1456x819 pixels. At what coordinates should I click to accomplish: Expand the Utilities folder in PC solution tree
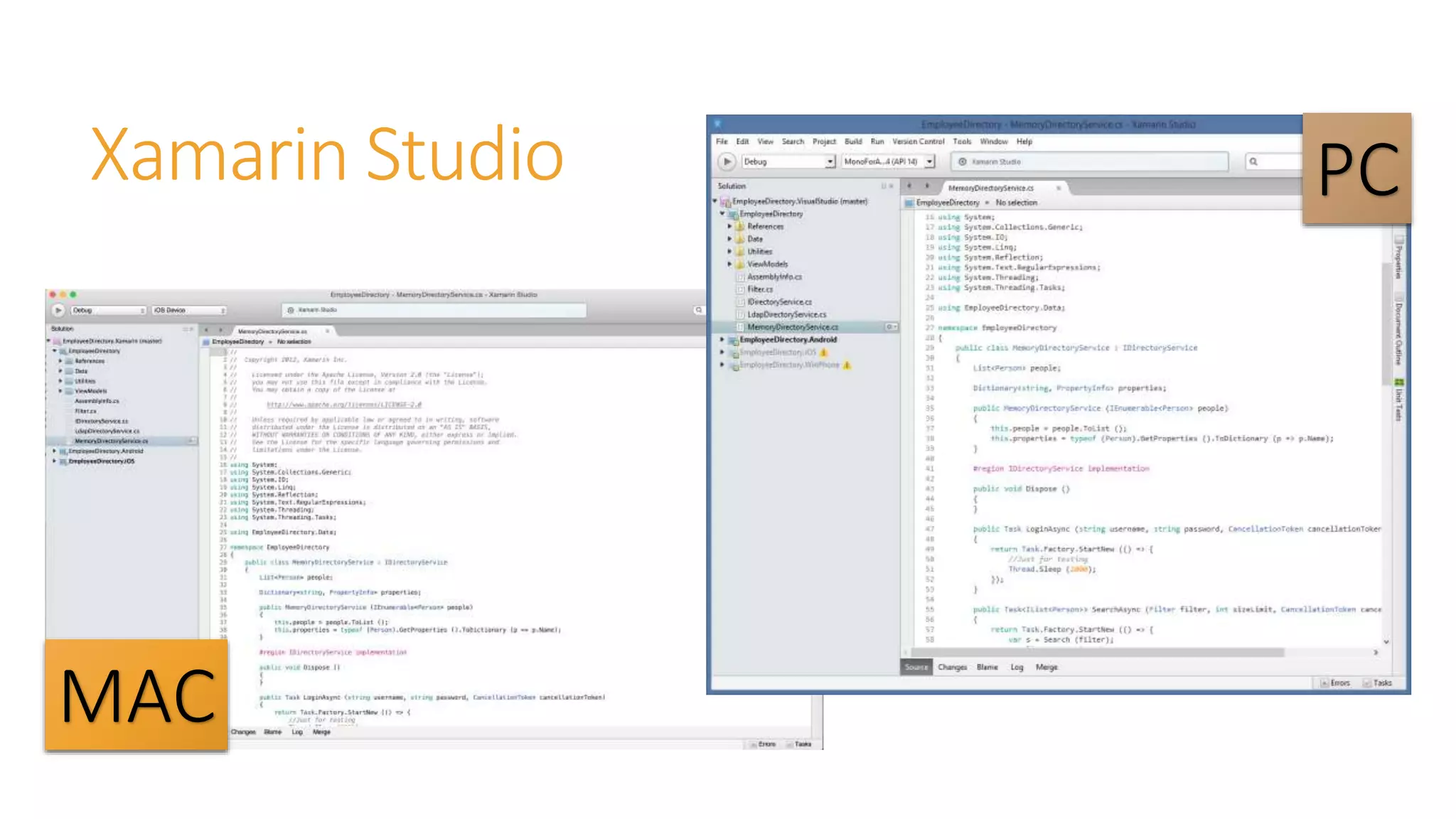[729, 252]
